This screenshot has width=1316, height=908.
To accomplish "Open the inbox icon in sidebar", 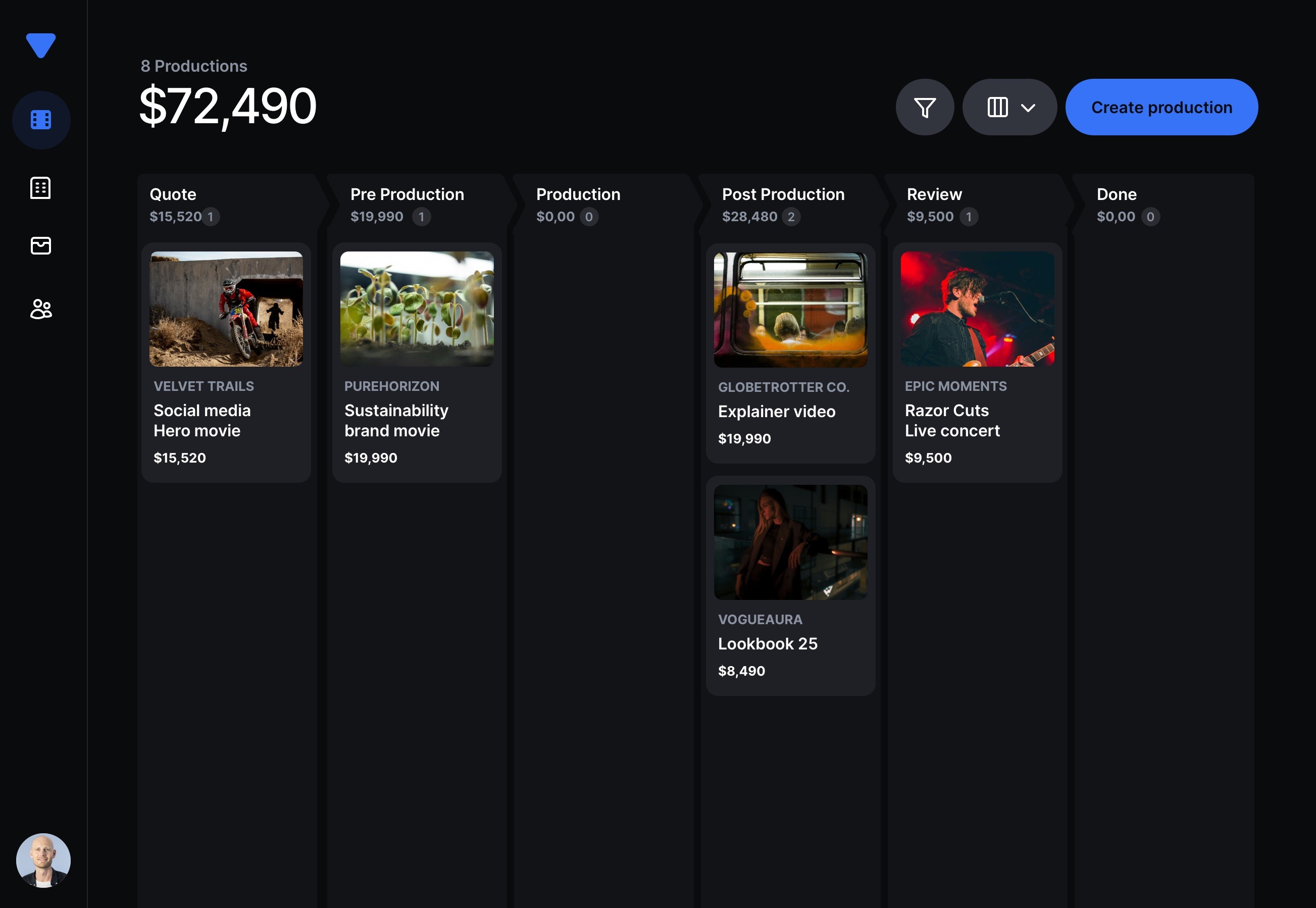I will click(41, 246).
